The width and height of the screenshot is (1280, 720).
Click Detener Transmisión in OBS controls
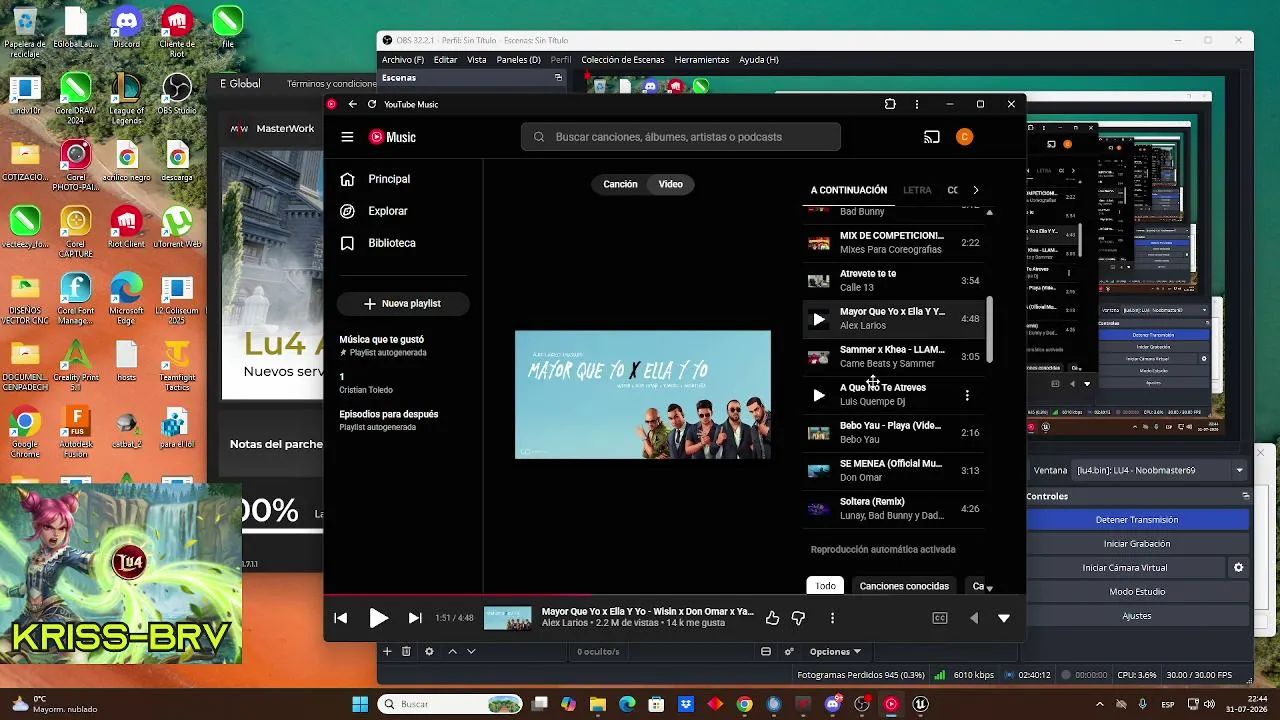1137,520
